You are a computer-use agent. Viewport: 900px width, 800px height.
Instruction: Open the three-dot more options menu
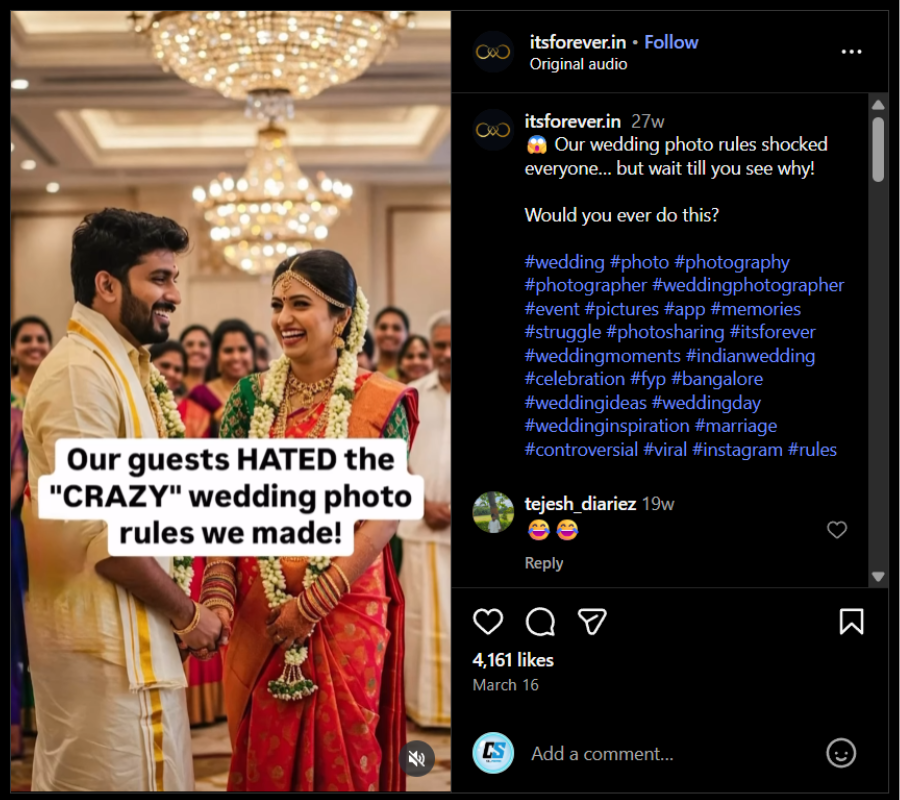851,52
